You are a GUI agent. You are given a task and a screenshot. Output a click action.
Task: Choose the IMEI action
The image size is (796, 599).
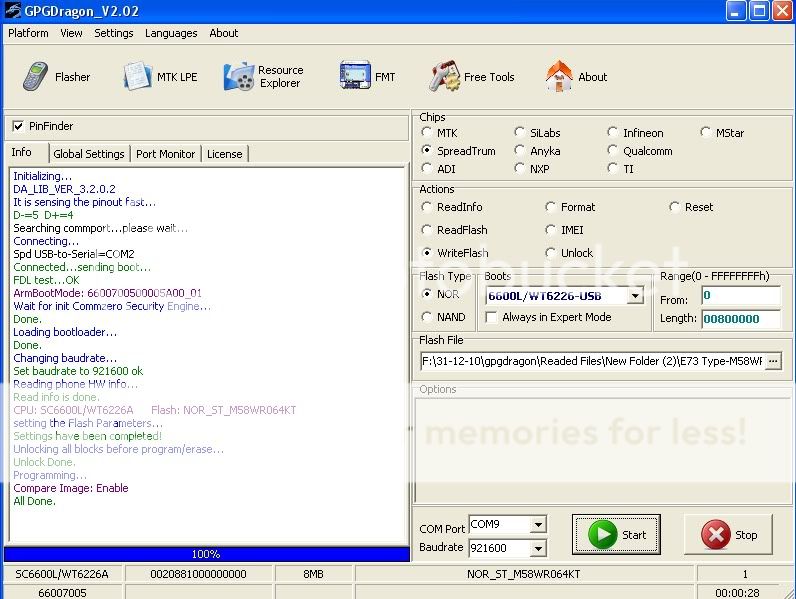(x=550, y=230)
